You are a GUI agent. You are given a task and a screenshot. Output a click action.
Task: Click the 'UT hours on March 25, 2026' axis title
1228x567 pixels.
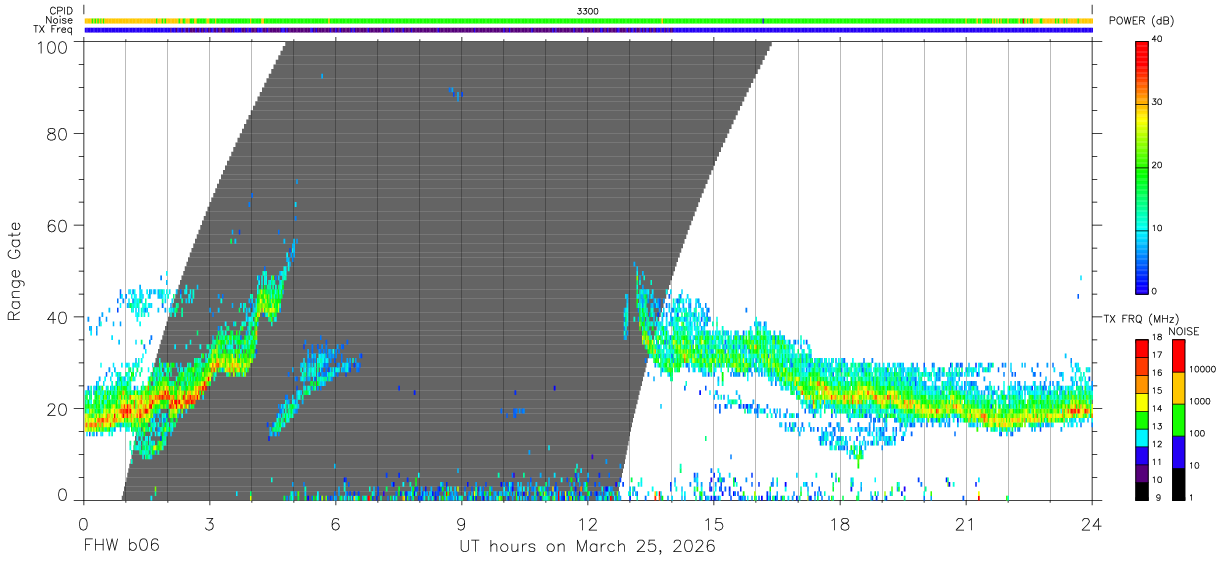point(587,546)
